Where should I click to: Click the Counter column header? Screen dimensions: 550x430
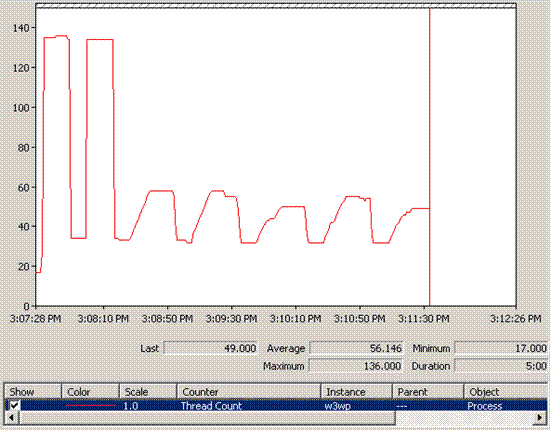point(249,391)
